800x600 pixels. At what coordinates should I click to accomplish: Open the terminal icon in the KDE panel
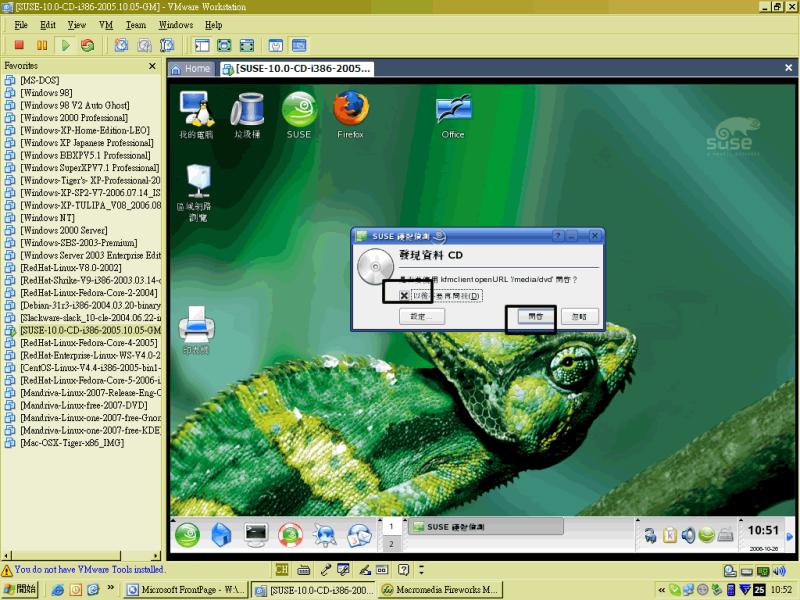pyautogui.click(x=256, y=535)
